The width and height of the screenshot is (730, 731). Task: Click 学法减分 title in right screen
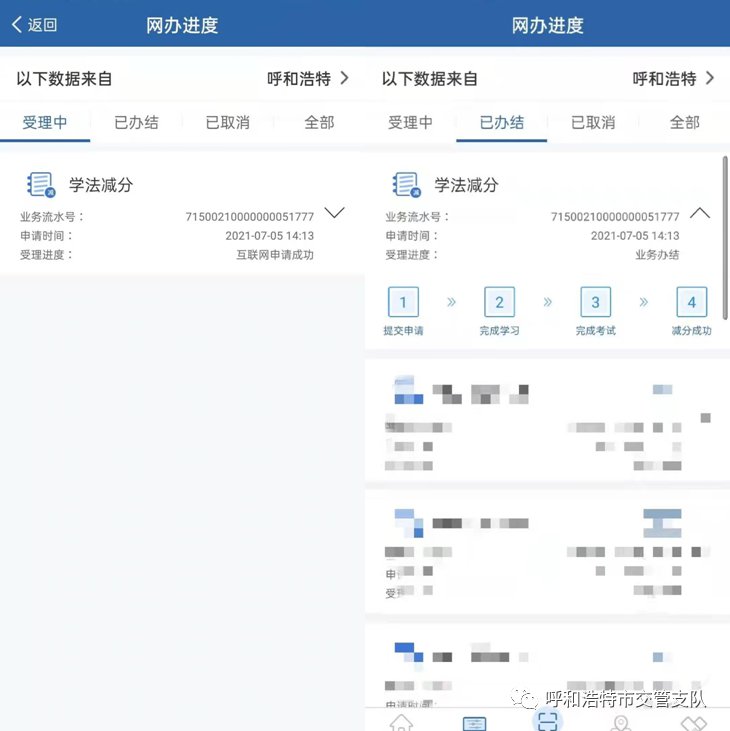point(466,185)
